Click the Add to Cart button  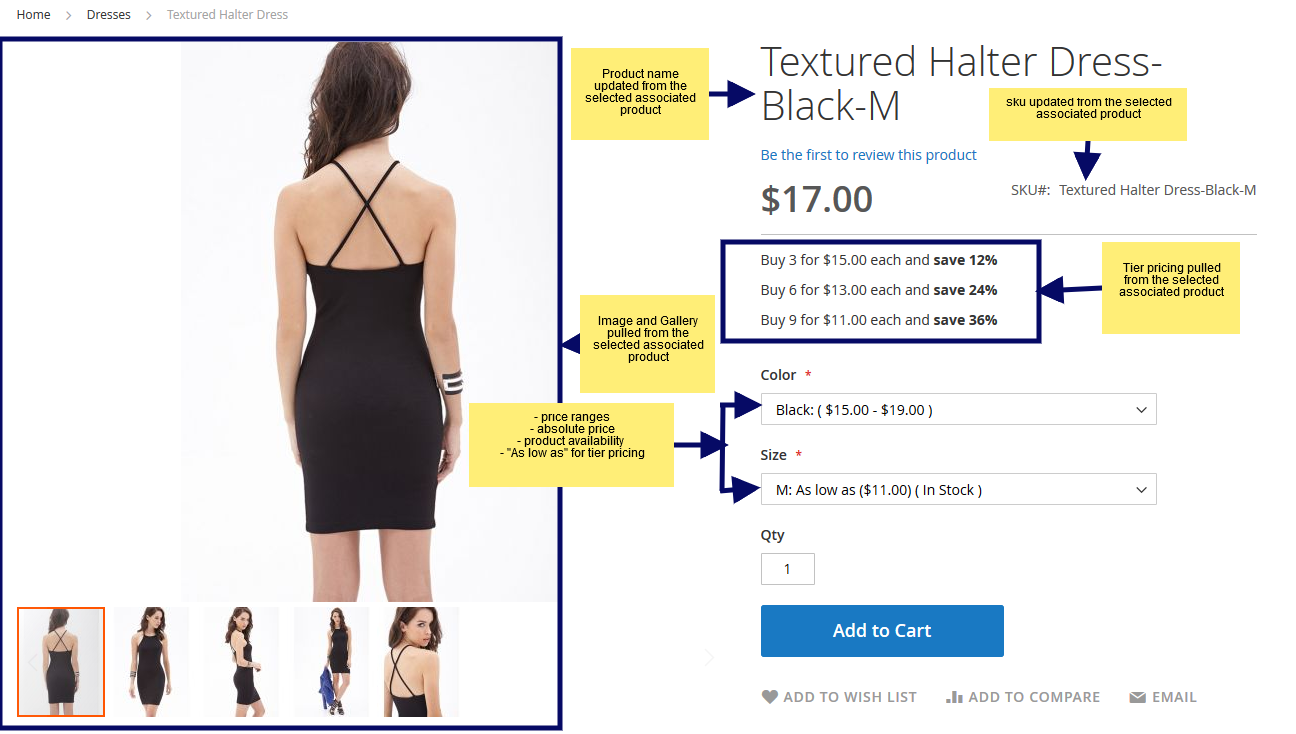click(882, 631)
